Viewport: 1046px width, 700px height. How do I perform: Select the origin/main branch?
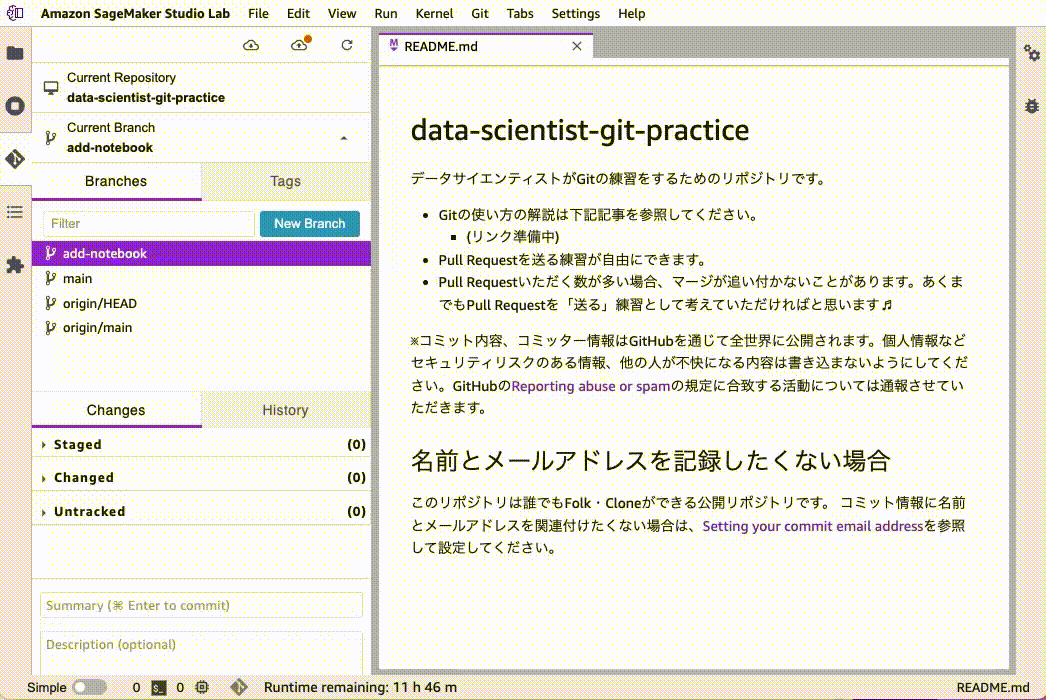201,328
